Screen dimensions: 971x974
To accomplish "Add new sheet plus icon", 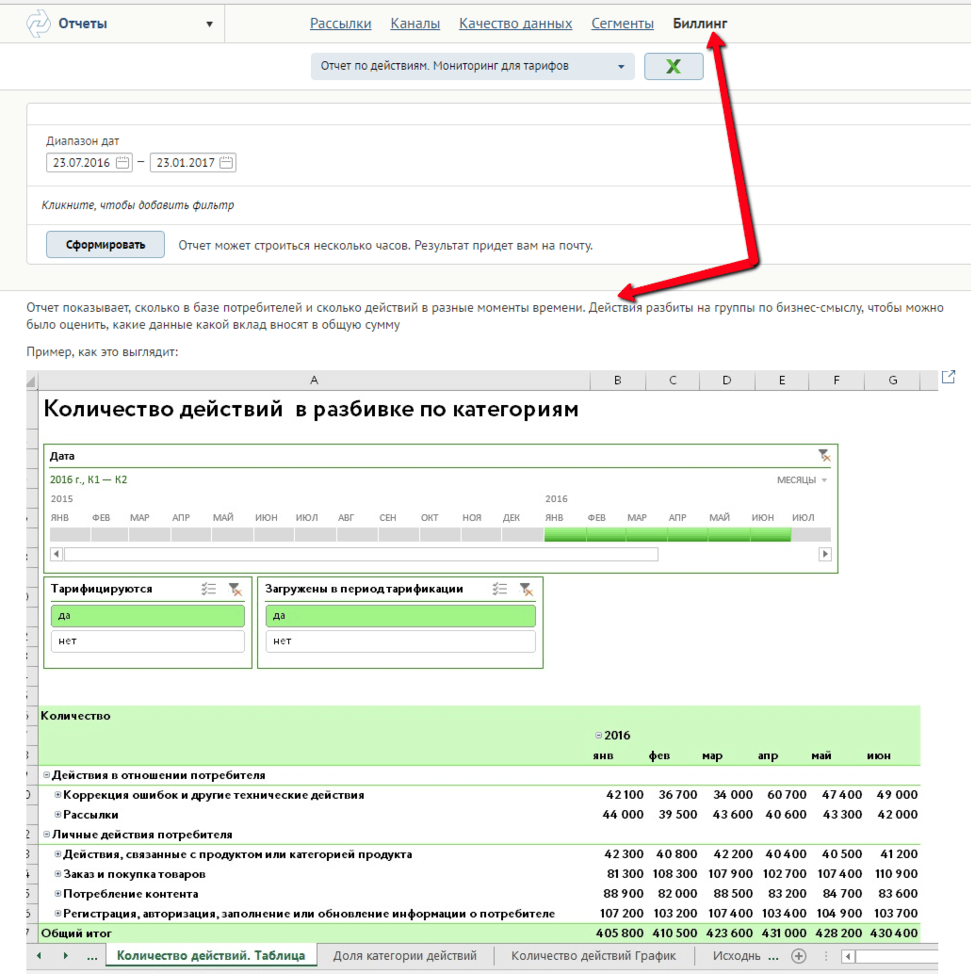I will click(x=798, y=956).
